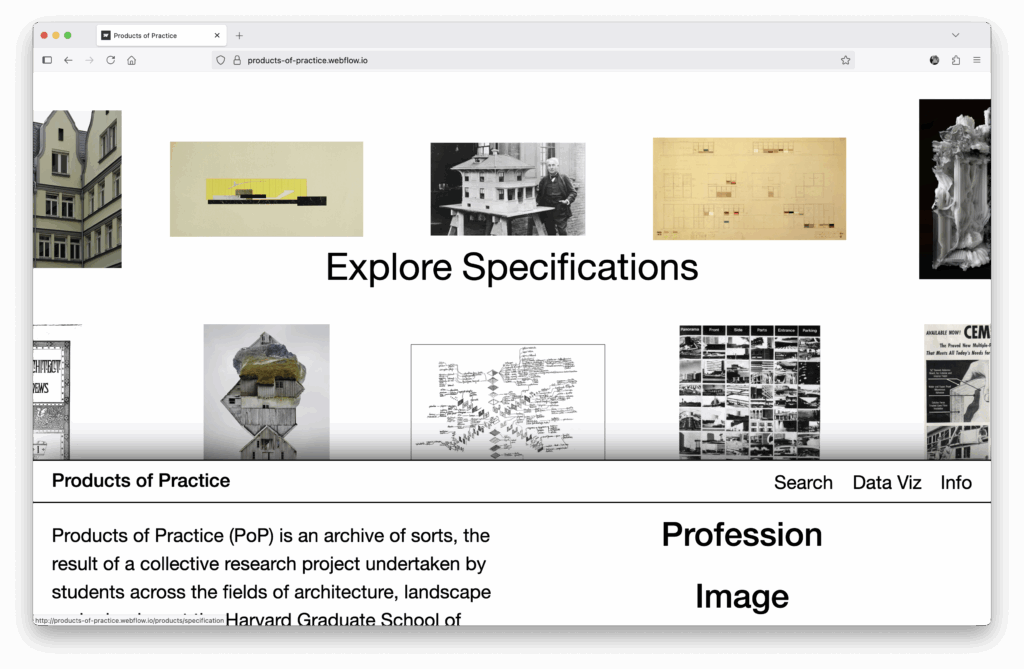Close the Products of Practice tab
This screenshot has width=1024, height=669.
pyautogui.click(x=217, y=35)
